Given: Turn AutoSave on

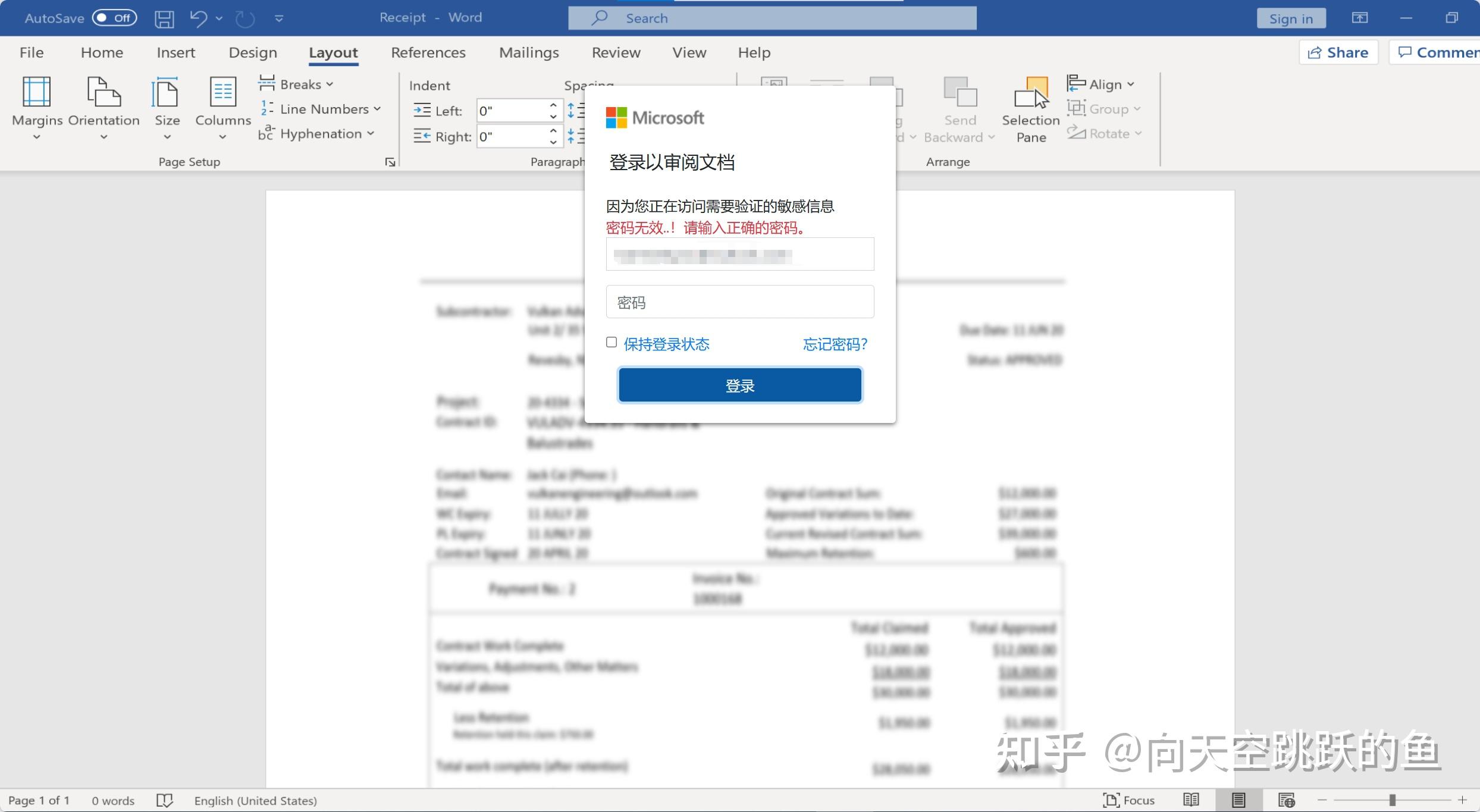Looking at the screenshot, I should click(112, 17).
